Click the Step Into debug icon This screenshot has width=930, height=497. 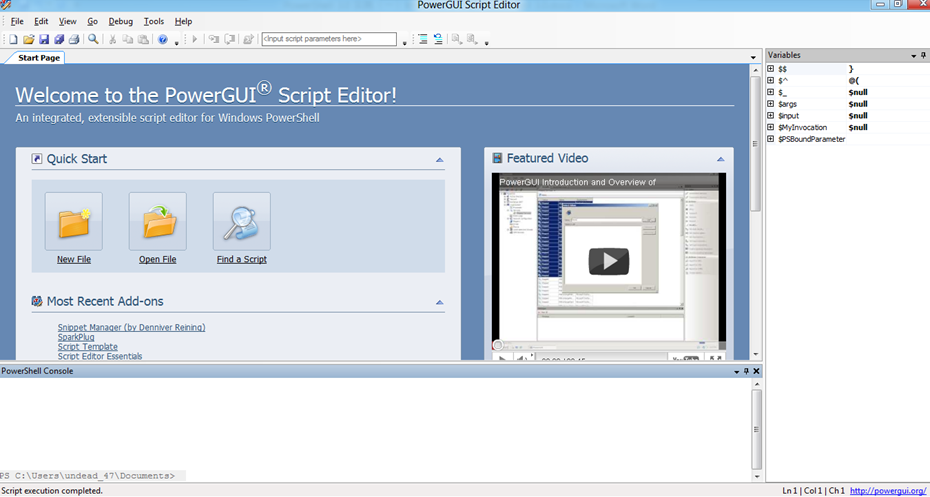(214, 39)
